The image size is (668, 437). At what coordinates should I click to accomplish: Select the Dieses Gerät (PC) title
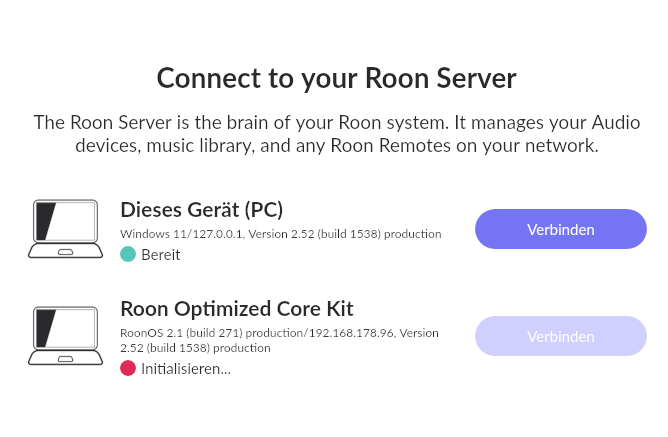tap(202, 210)
